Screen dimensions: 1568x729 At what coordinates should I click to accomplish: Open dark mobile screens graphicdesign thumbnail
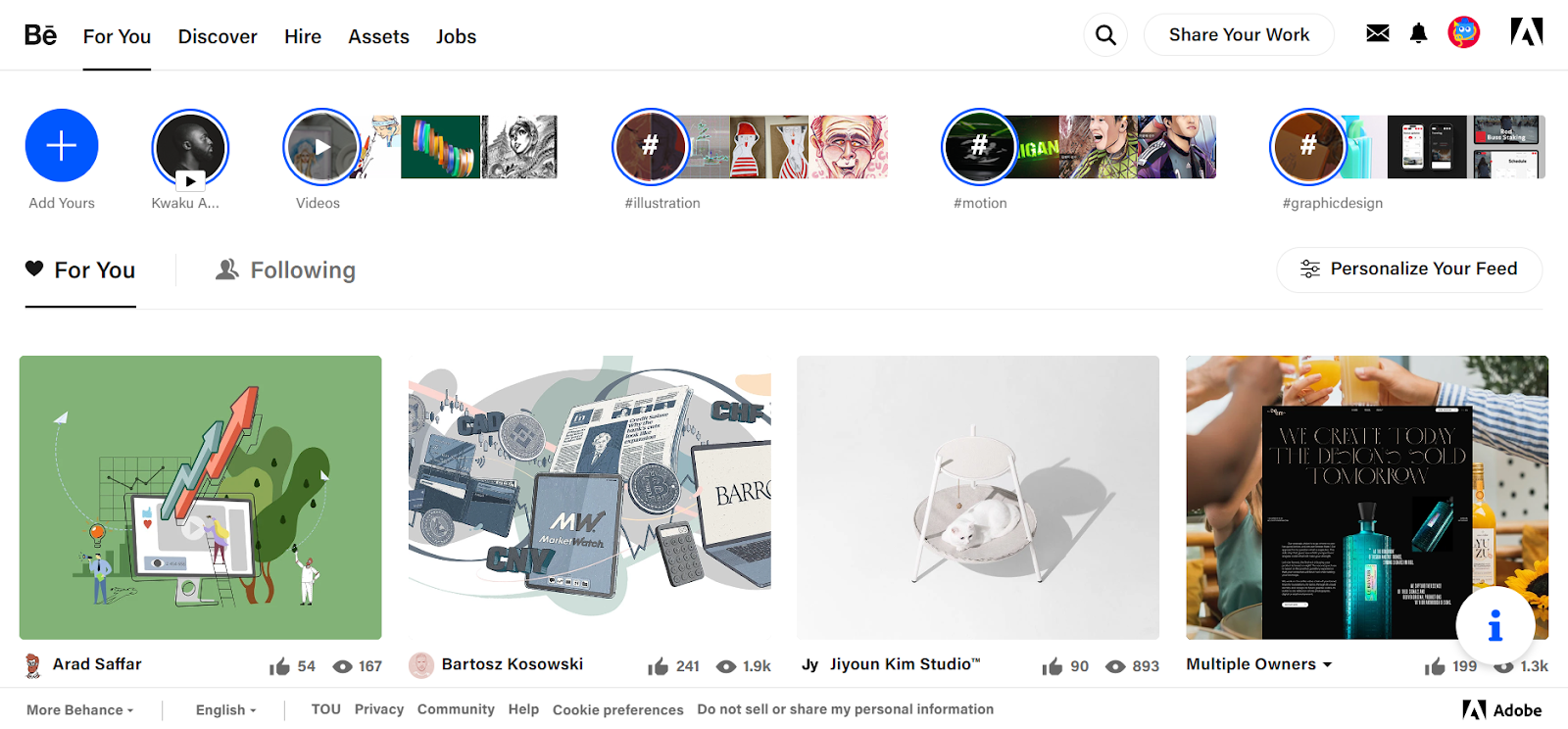pos(1427,147)
